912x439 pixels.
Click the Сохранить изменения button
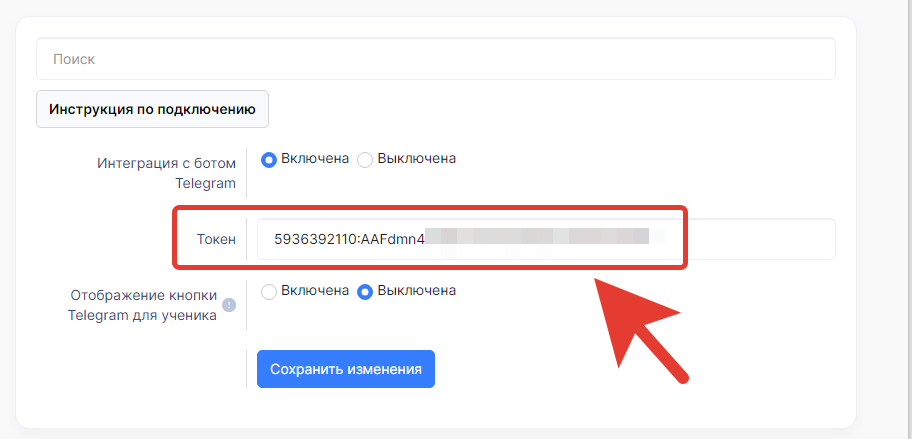click(x=346, y=369)
